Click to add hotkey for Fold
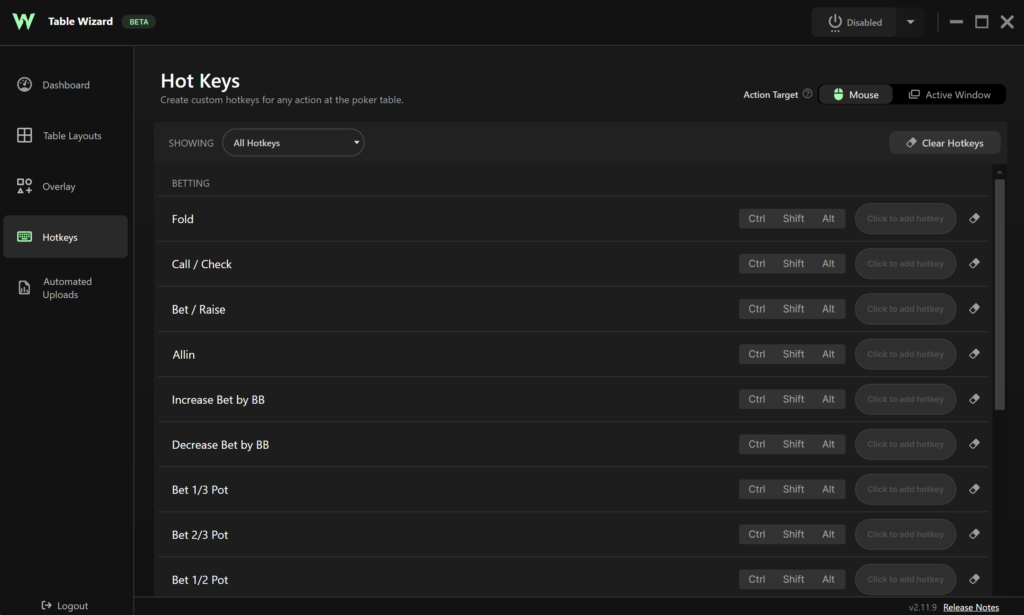The image size is (1024, 615). 905,219
